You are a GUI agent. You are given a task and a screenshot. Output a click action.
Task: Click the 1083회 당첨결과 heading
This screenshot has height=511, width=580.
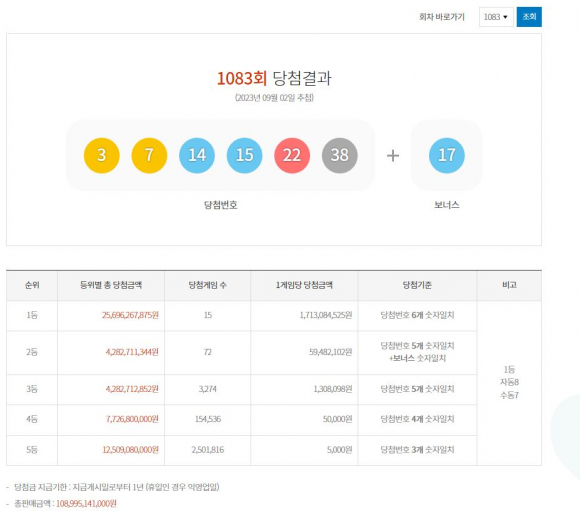[x=274, y=78]
